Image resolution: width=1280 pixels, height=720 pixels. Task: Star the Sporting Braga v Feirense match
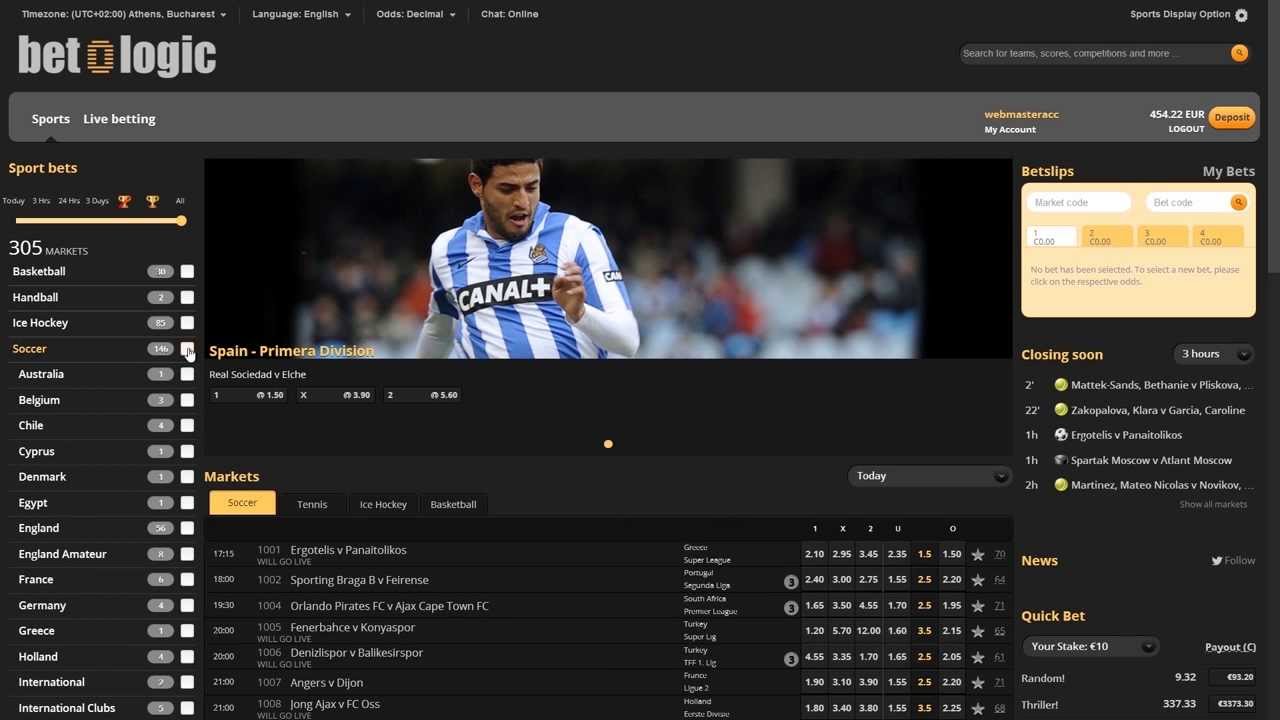[x=978, y=580]
